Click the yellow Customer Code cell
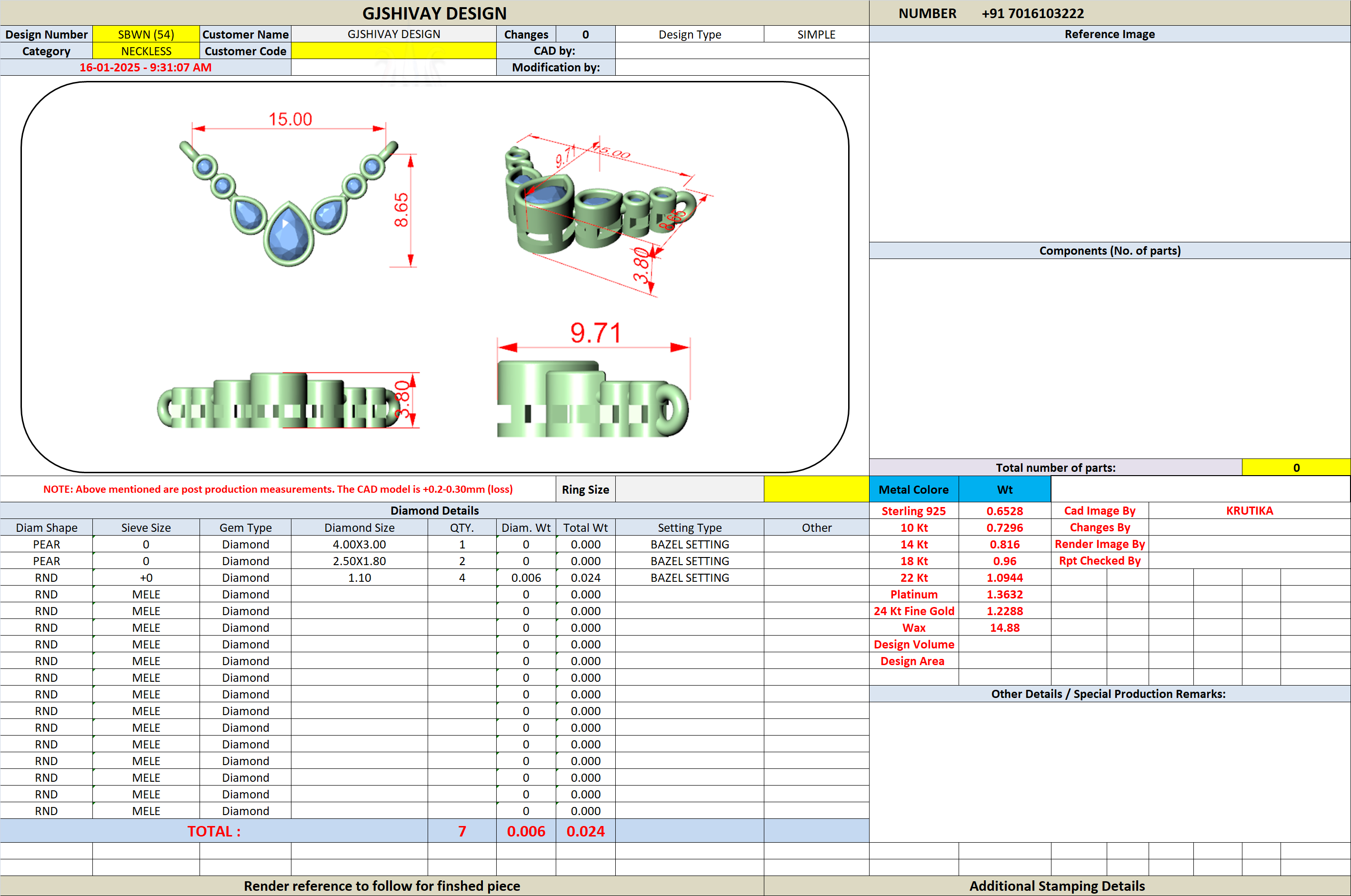 click(393, 51)
